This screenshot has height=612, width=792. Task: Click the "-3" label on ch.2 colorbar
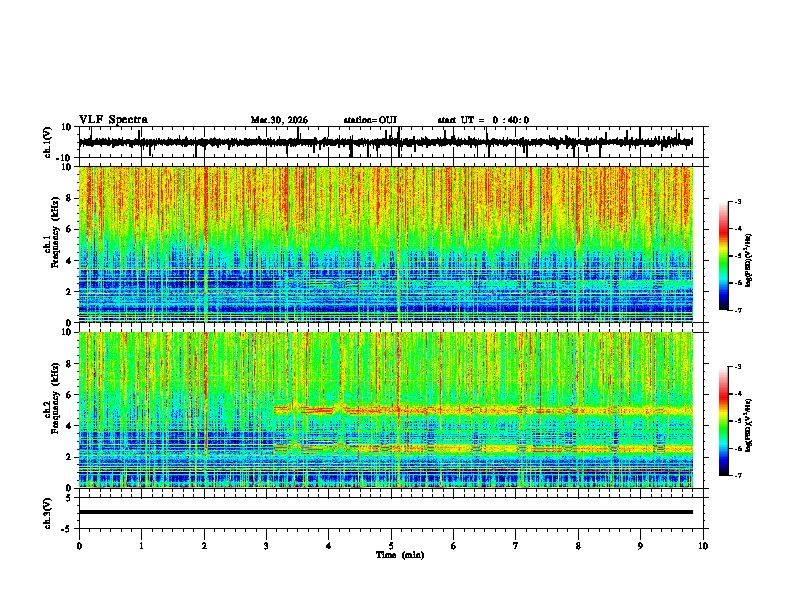tap(737, 367)
